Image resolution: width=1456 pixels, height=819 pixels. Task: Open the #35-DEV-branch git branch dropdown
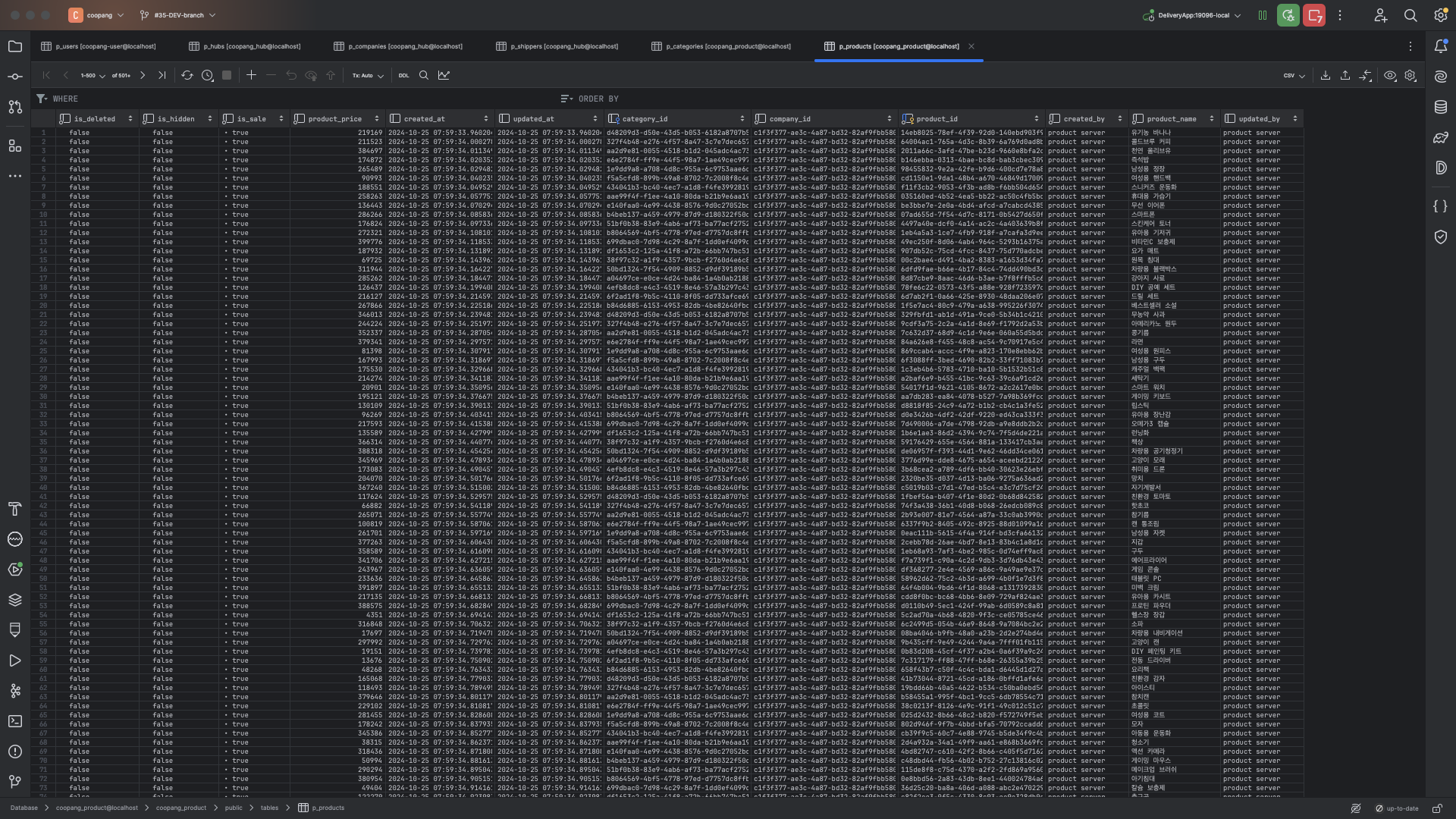[178, 15]
